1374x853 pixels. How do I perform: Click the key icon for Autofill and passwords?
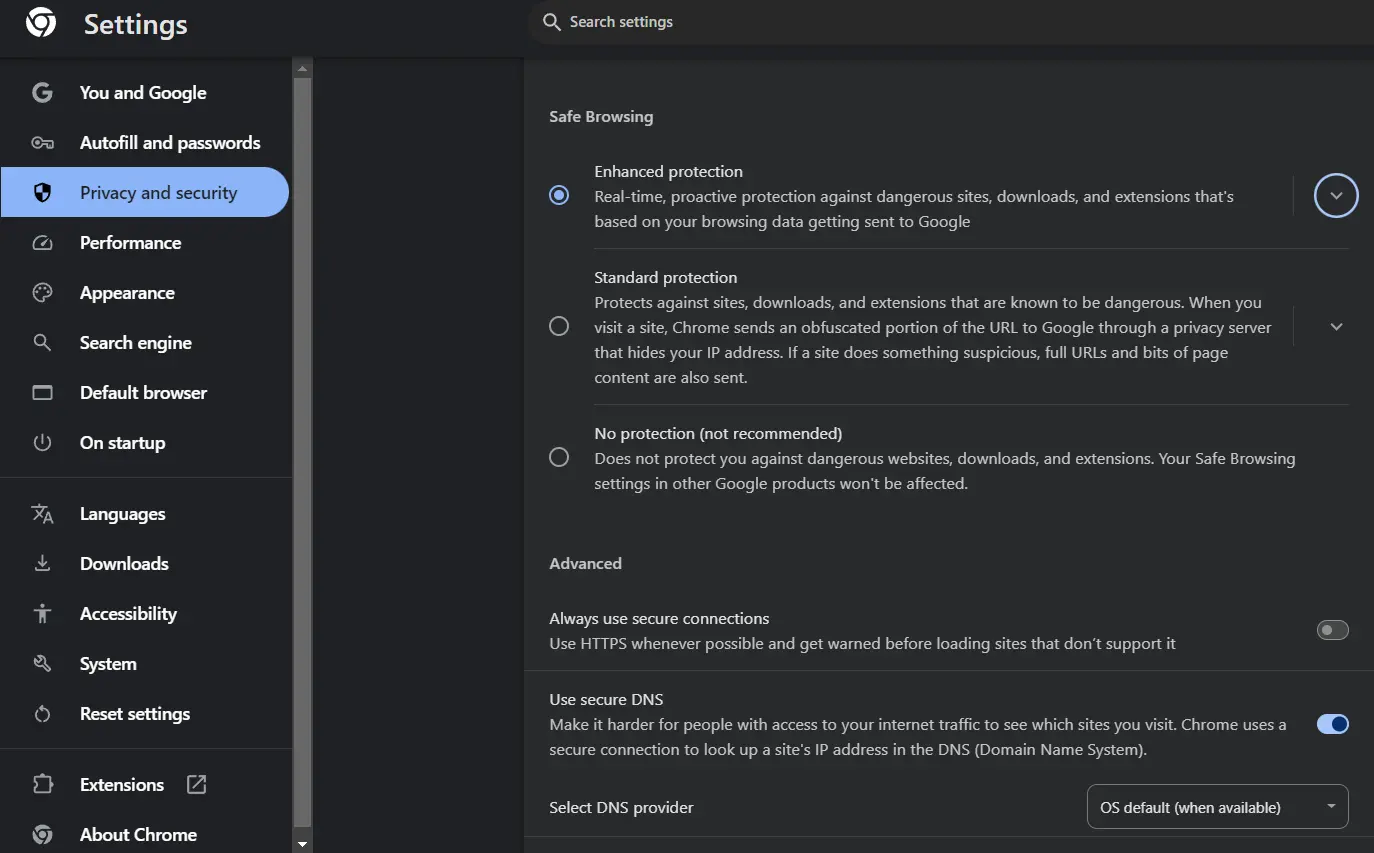pyautogui.click(x=42, y=143)
